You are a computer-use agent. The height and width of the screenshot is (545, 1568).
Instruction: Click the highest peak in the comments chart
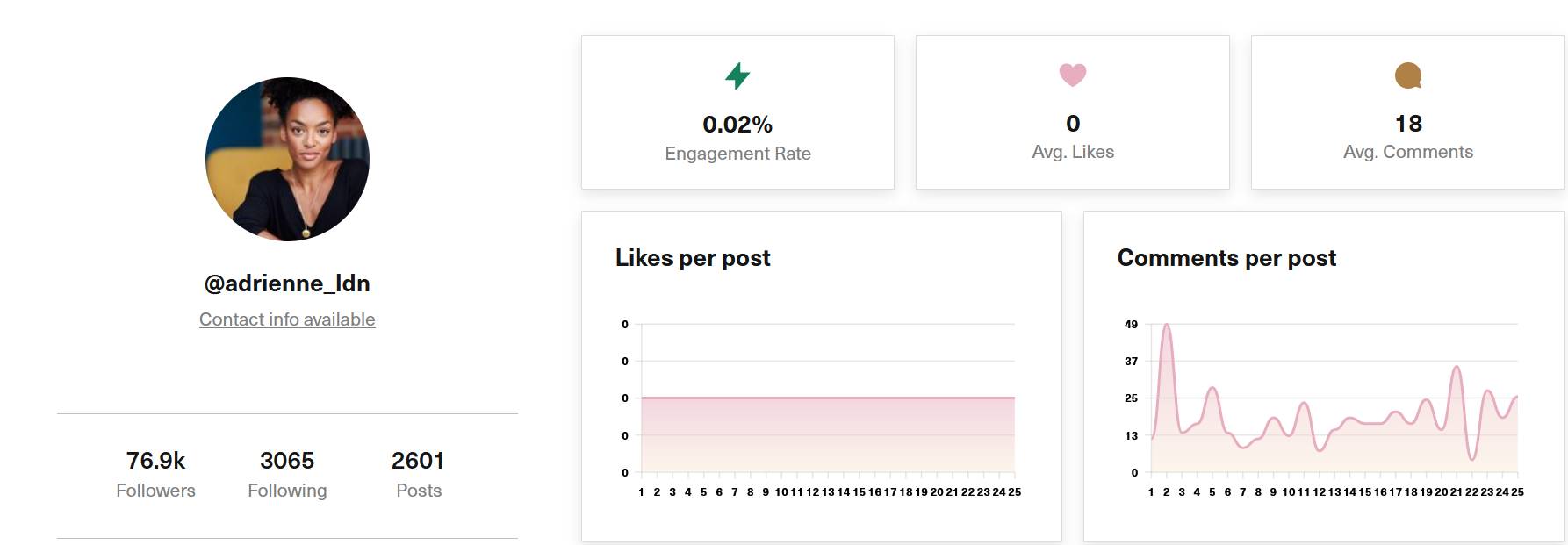1167,325
